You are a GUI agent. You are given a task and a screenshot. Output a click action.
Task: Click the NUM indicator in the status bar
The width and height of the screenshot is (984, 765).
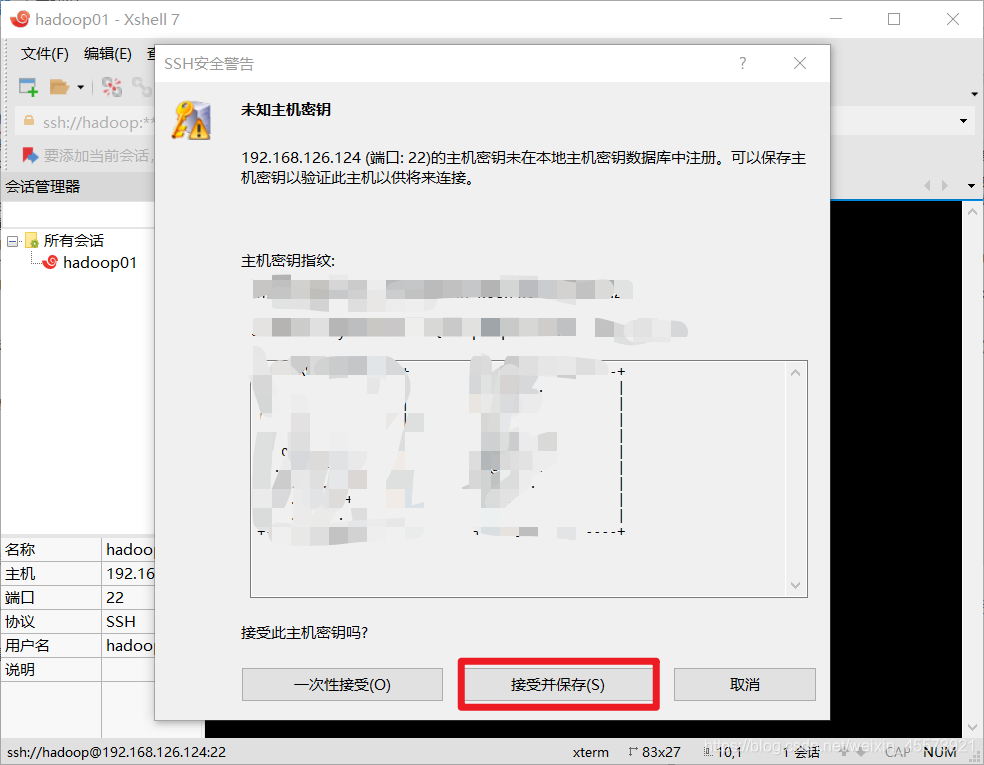940,752
